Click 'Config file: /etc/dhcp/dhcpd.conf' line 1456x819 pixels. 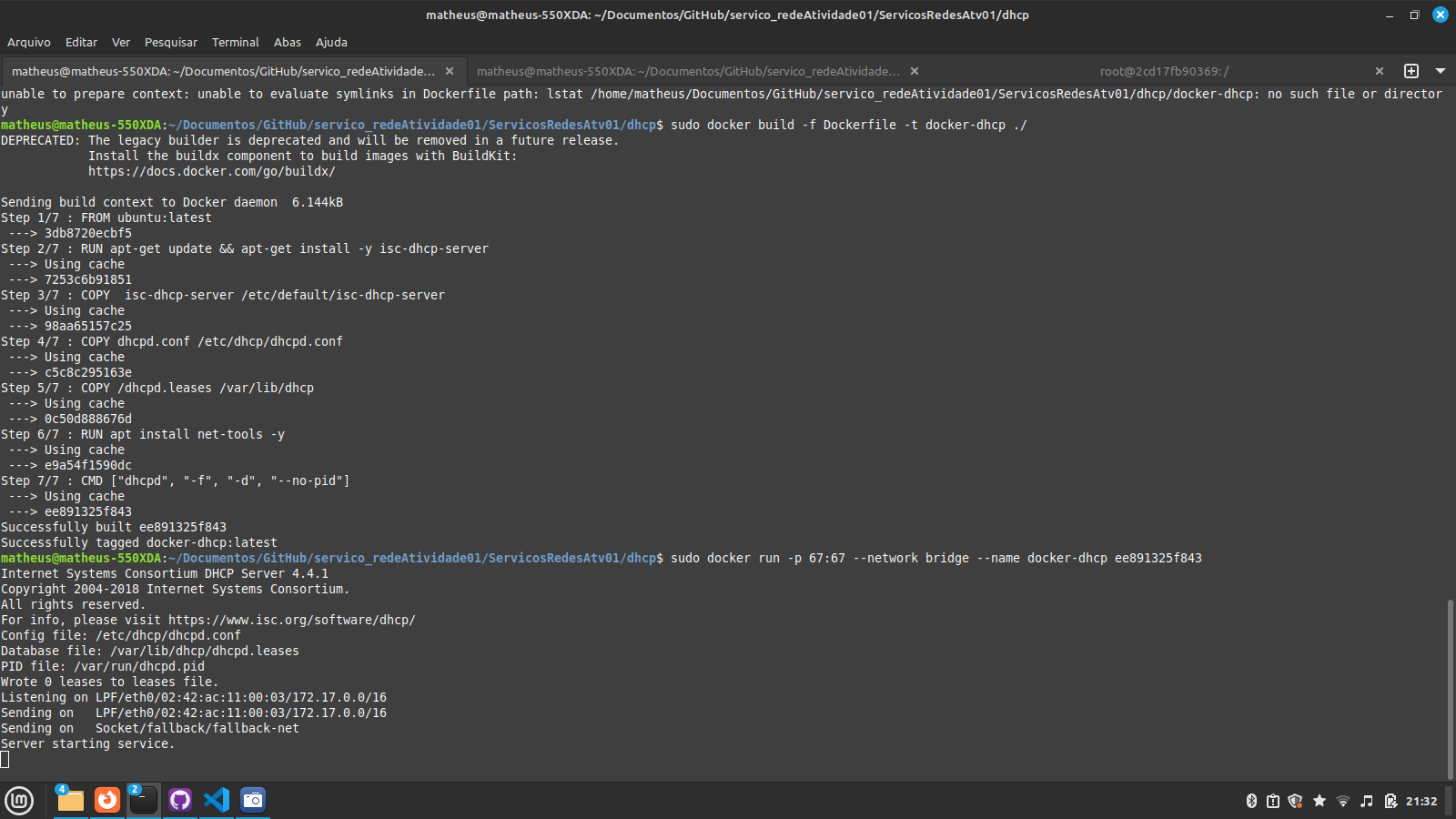point(121,635)
